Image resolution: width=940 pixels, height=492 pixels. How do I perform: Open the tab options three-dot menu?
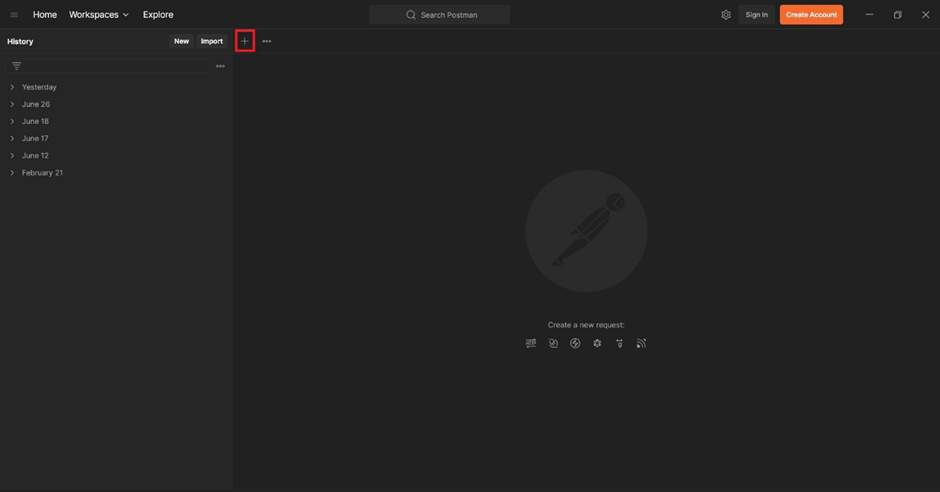pos(267,41)
